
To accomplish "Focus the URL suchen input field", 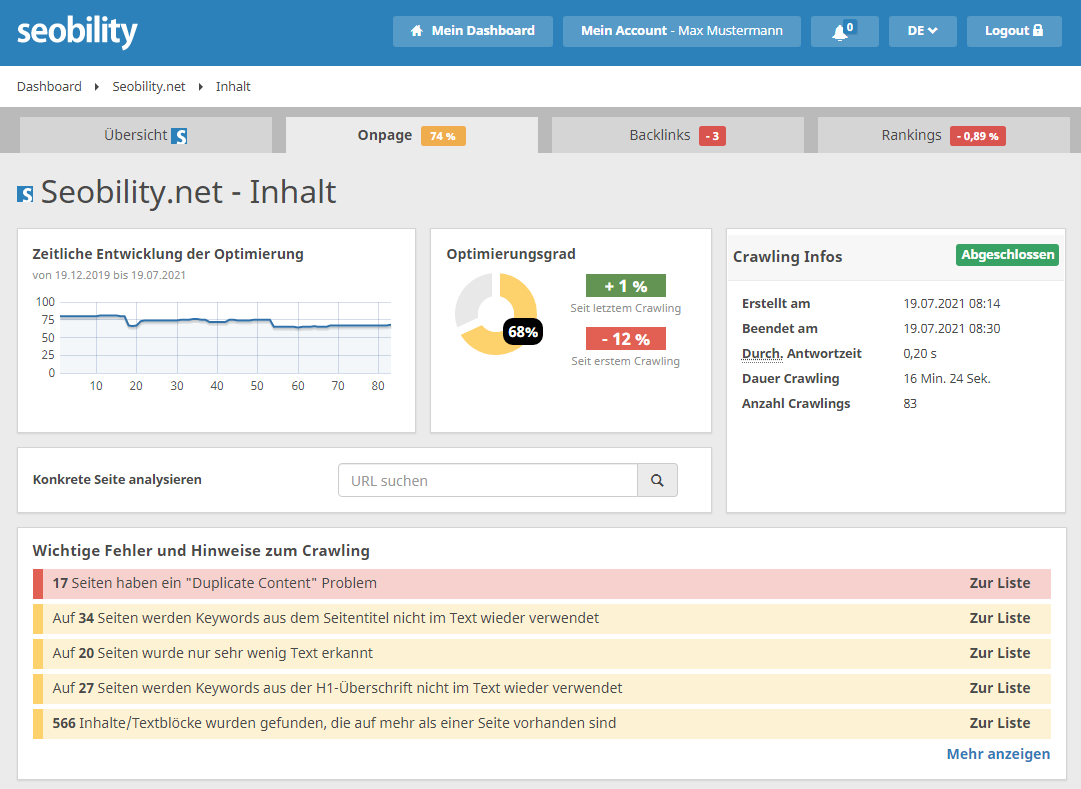I will point(488,480).
